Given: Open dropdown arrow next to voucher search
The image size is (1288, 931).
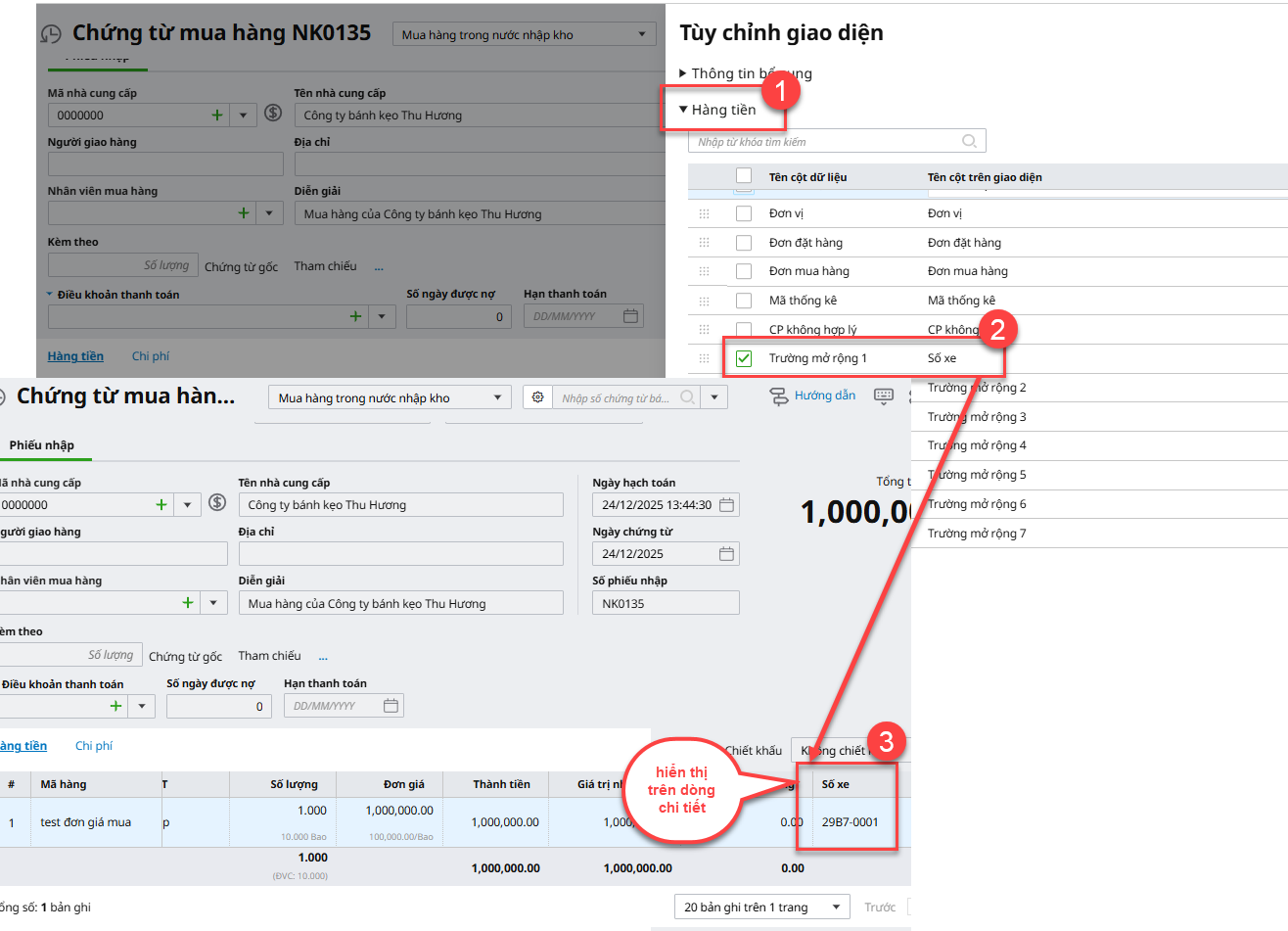Looking at the screenshot, I should (x=715, y=397).
